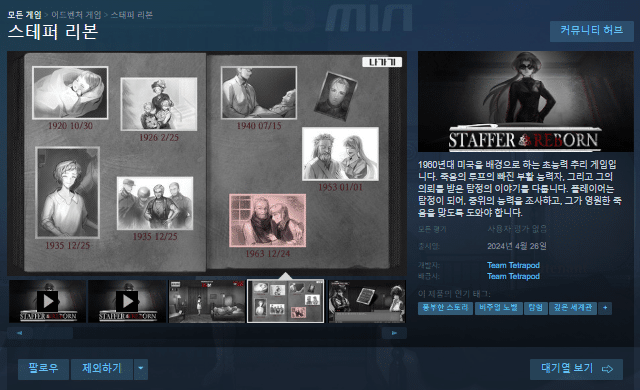The image size is (640, 390).
Task: Click the right arrow of thumbnail scroller
Action: (x=394, y=333)
